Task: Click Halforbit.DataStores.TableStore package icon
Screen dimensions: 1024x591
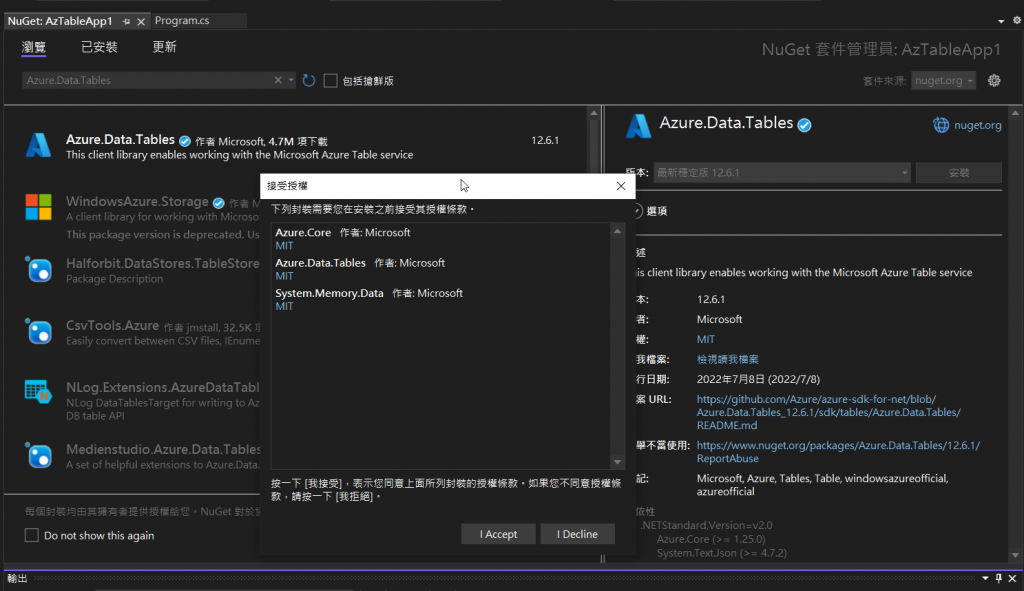Action: (x=39, y=269)
